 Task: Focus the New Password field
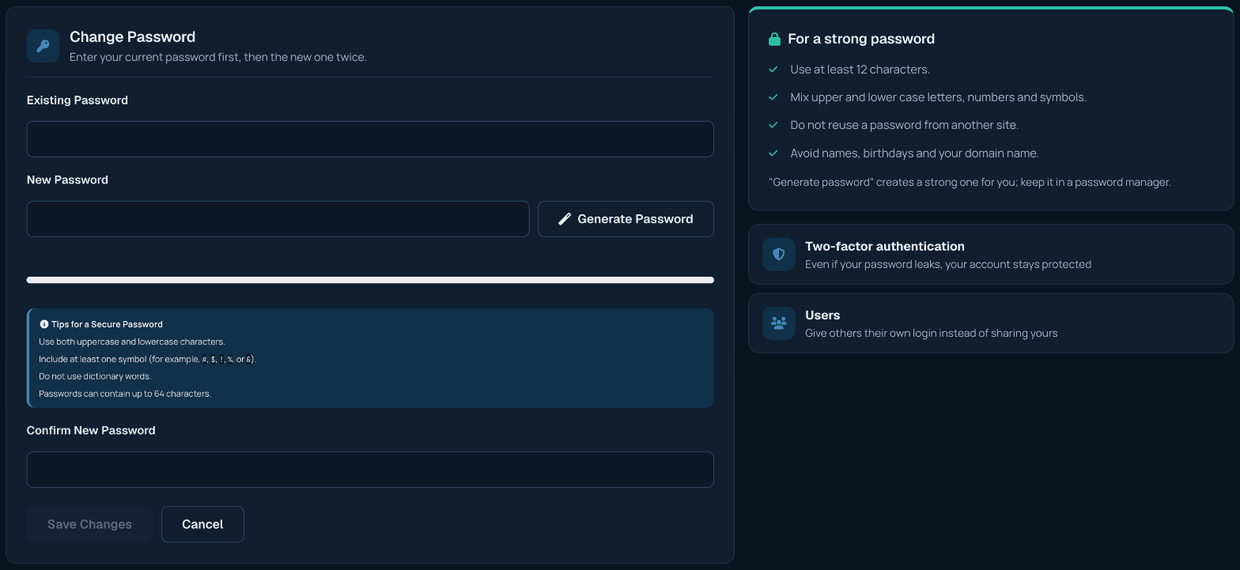click(x=278, y=219)
